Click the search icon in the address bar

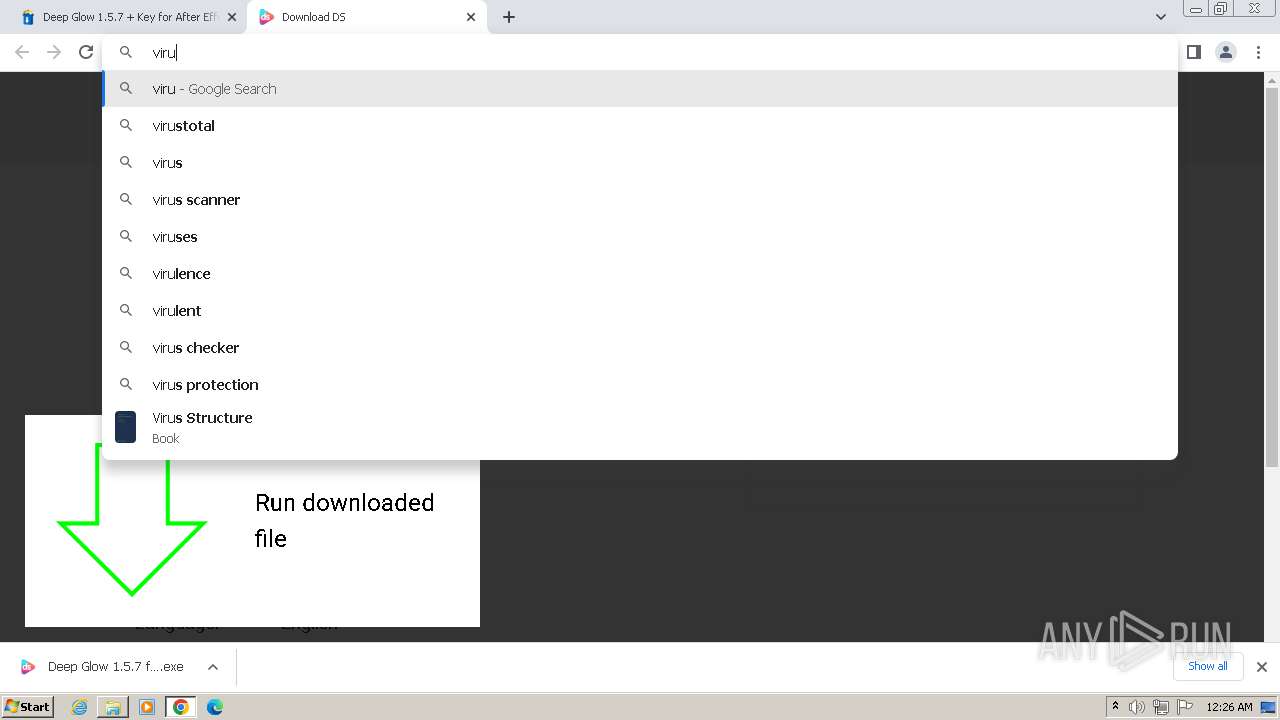pyautogui.click(x=126, y=52)
